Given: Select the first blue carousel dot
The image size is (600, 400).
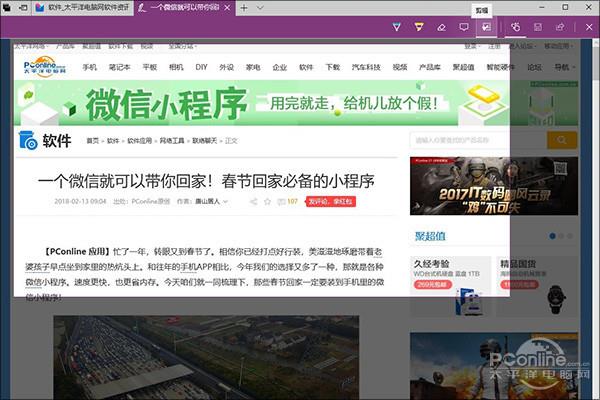Looking at the screenshot, I should coord(552,236).
